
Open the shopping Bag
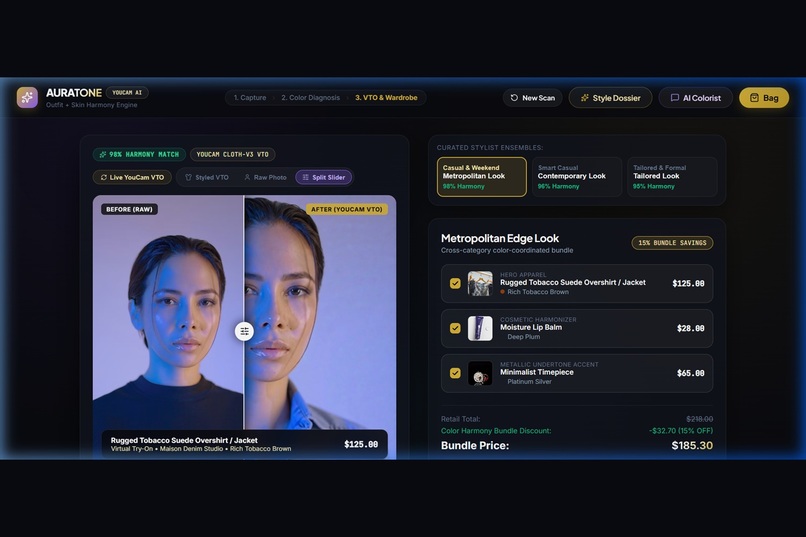(764, 98)
